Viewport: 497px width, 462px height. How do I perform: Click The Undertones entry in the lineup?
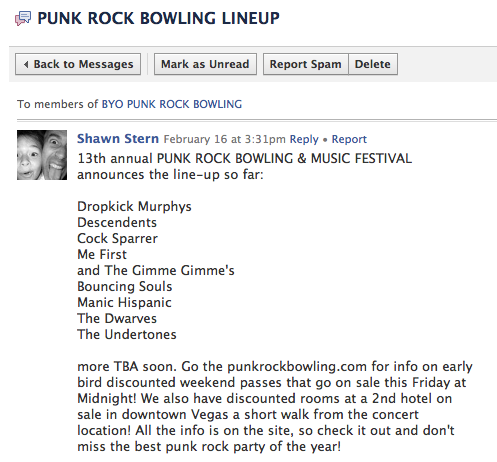tap(127, 334)
